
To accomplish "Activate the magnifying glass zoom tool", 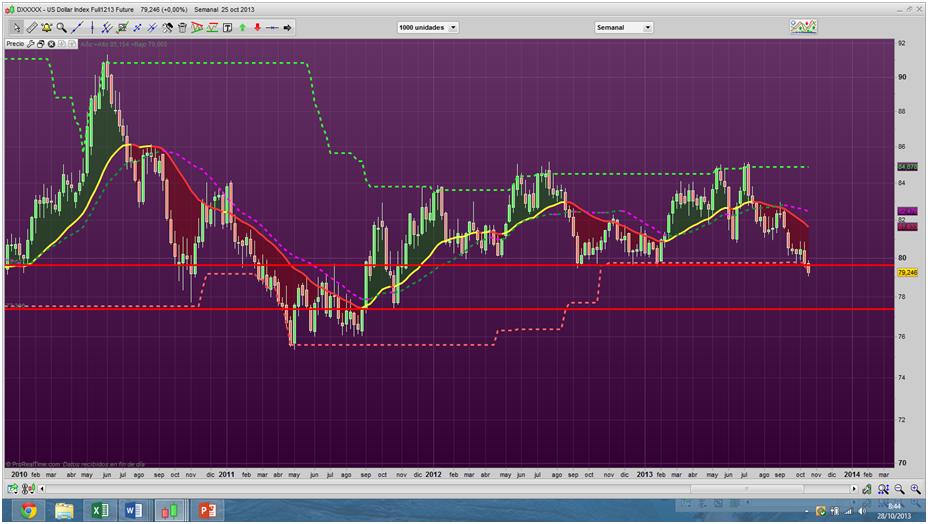I will tap(61, 27).
